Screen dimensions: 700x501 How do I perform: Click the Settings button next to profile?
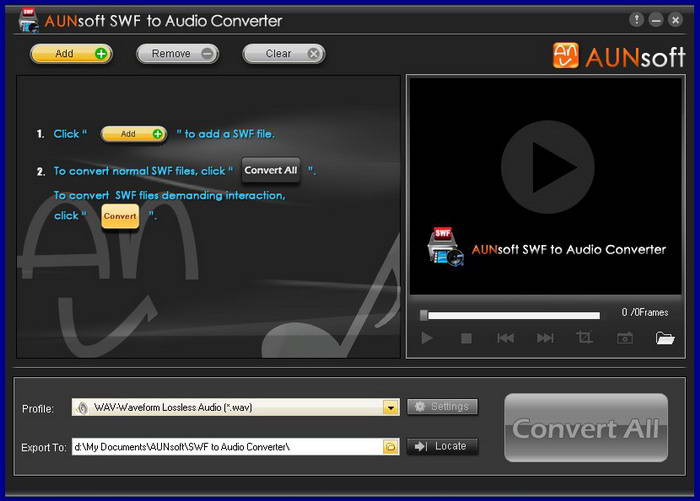coord(442,407)
